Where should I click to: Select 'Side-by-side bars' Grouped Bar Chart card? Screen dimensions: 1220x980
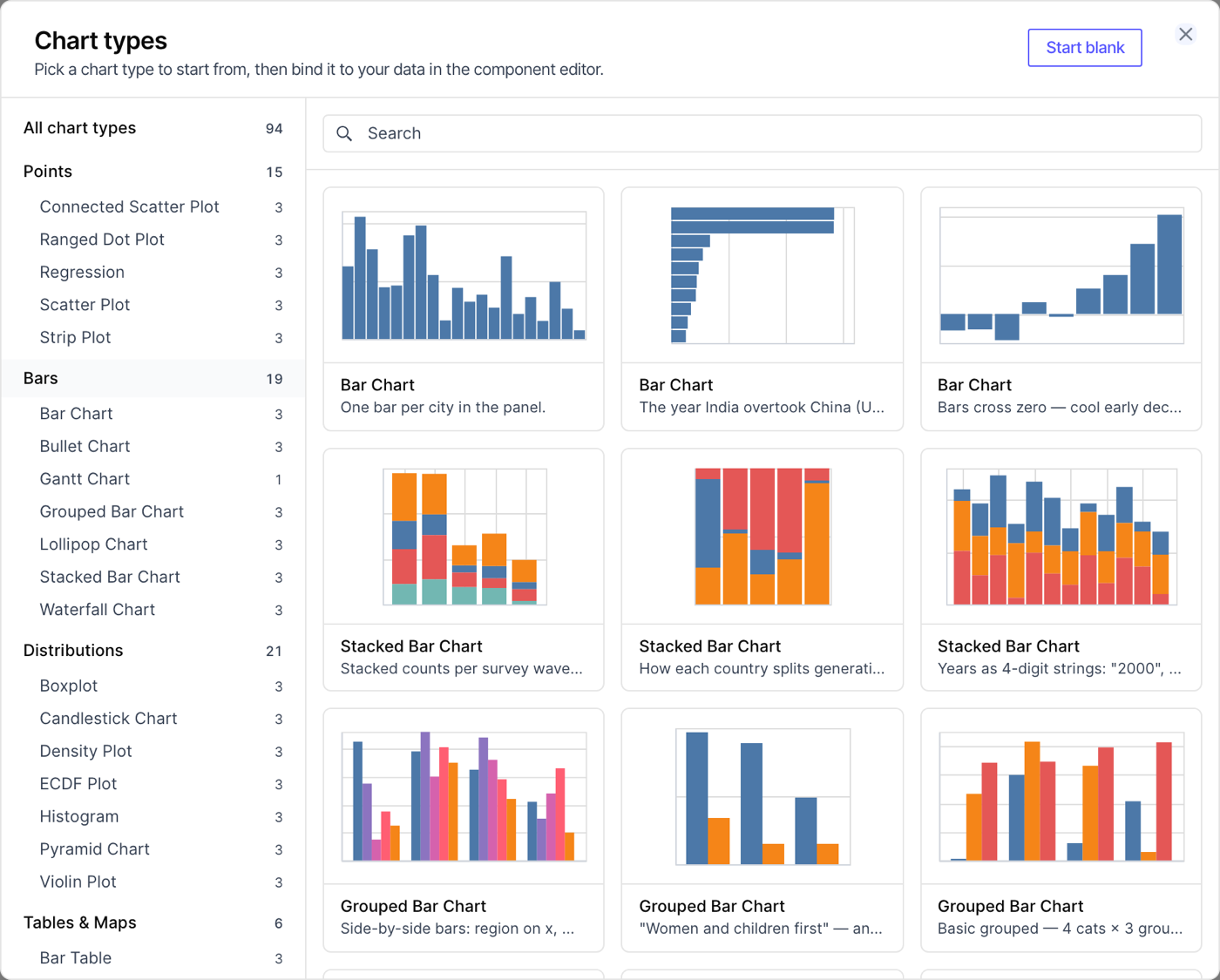464,830
